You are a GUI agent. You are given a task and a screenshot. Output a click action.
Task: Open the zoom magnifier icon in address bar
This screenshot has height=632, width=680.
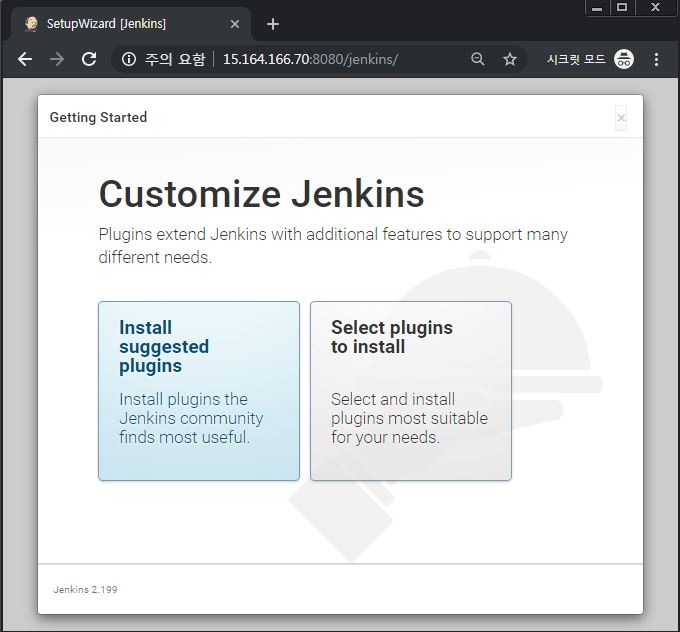(477, 59)
